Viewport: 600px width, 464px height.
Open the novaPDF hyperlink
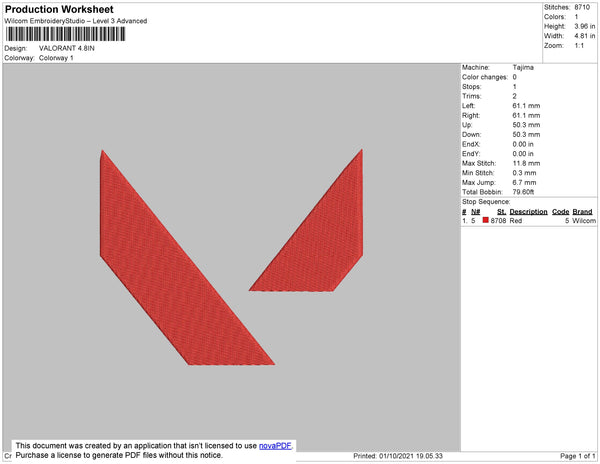click(275, 446)
